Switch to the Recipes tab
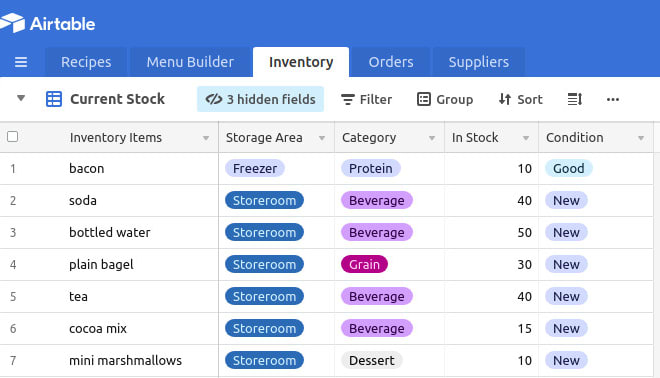The height and width of the screenshot is (378, 660). (86, 62)
